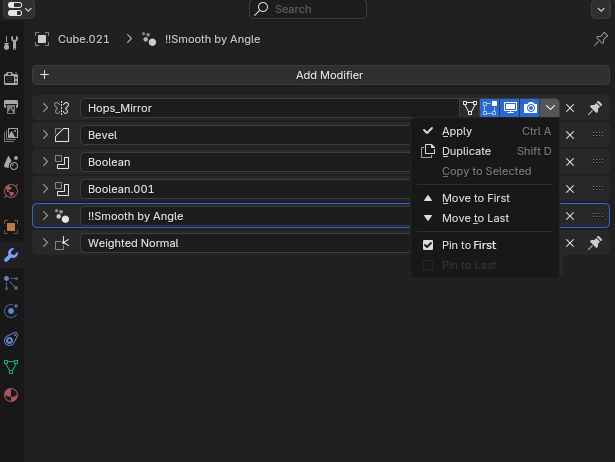Image resolution: width=615 pixels, height=462 pixels.
Task: Uncheck the Pin to First checkbox
Action: 428,245
